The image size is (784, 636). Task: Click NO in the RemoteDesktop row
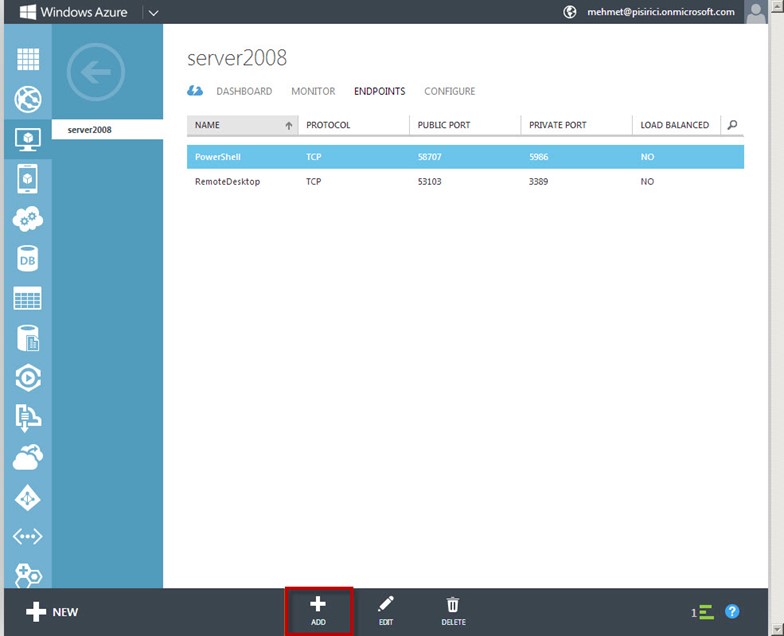click(647, 182)
